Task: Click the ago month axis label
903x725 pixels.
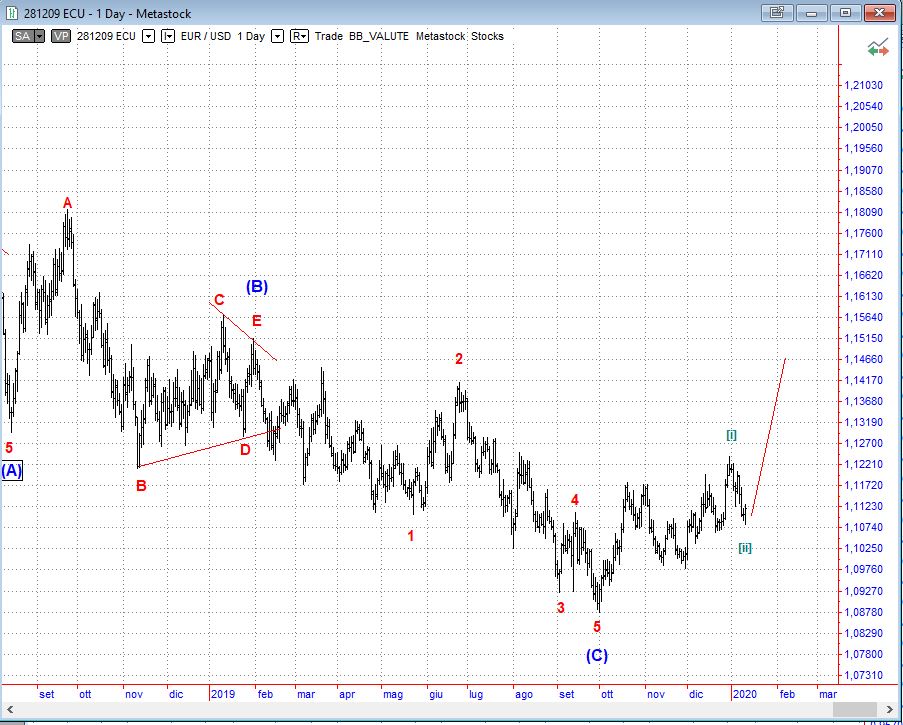Action: (x=523, y=694)
